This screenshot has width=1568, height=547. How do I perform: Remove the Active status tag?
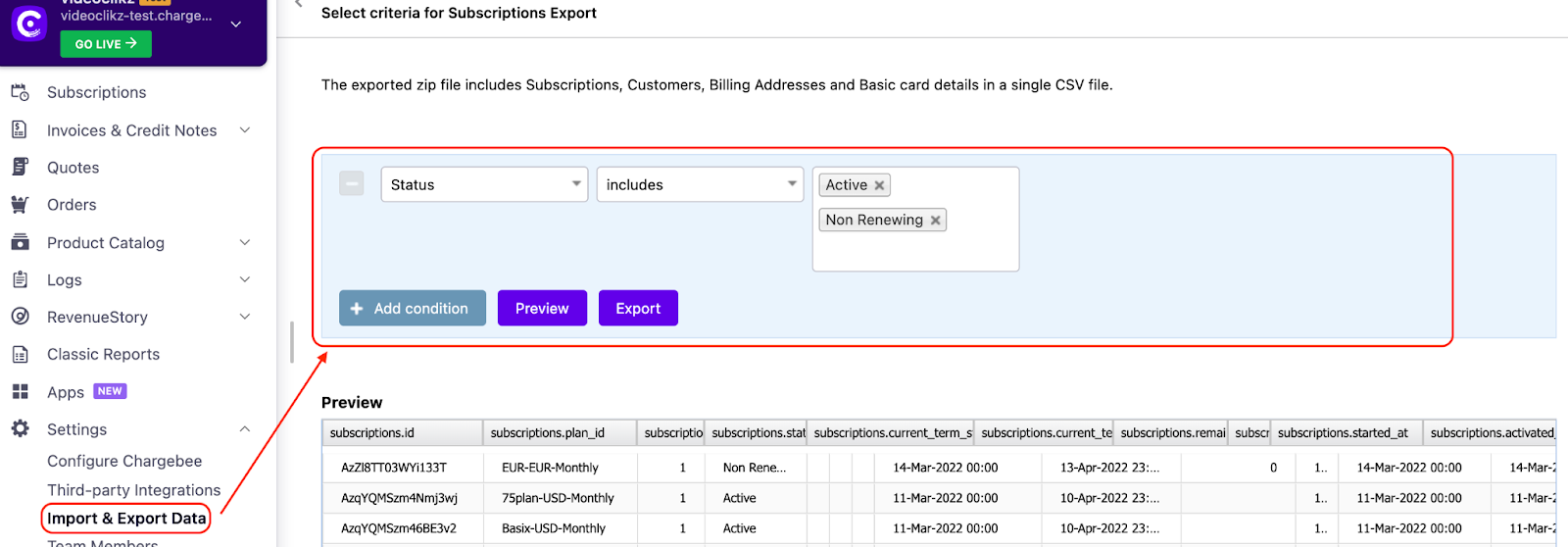879,185
